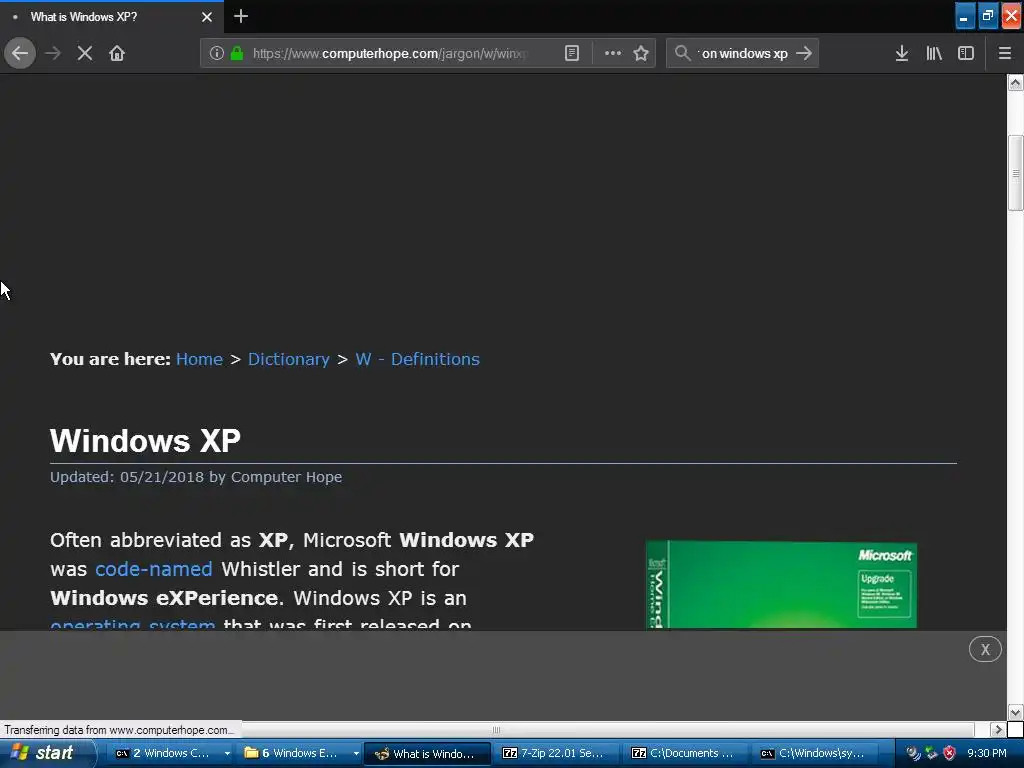The width and height of the screenshot is (1024, 768).
Task: Bookmark this page with the star
Action: click(x=641, y=53)
